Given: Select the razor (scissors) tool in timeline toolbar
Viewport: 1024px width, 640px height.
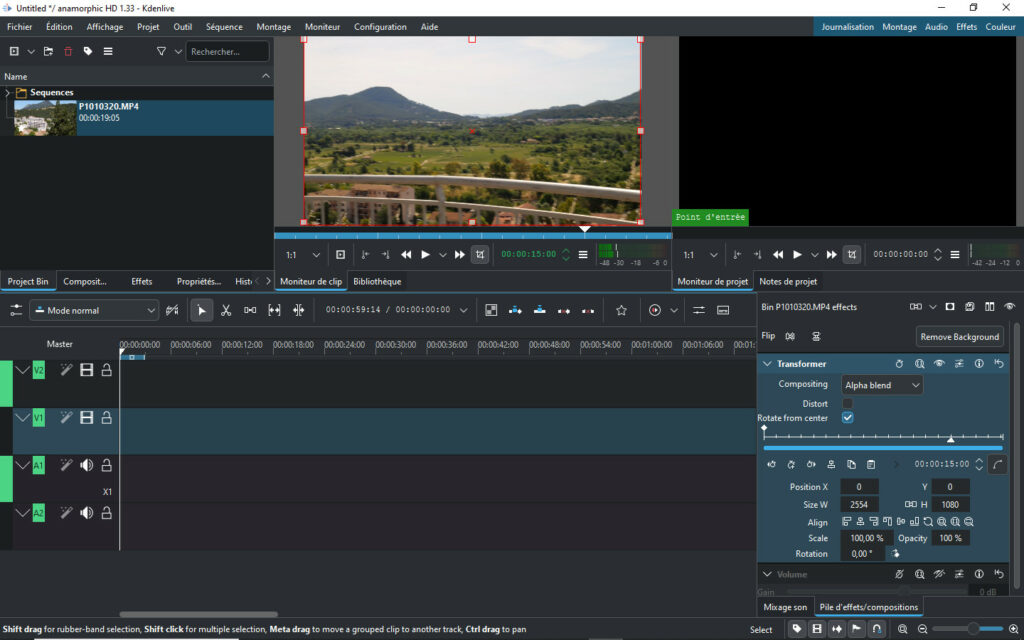Looking at the screenshot, I should click(x=226, y=310).
